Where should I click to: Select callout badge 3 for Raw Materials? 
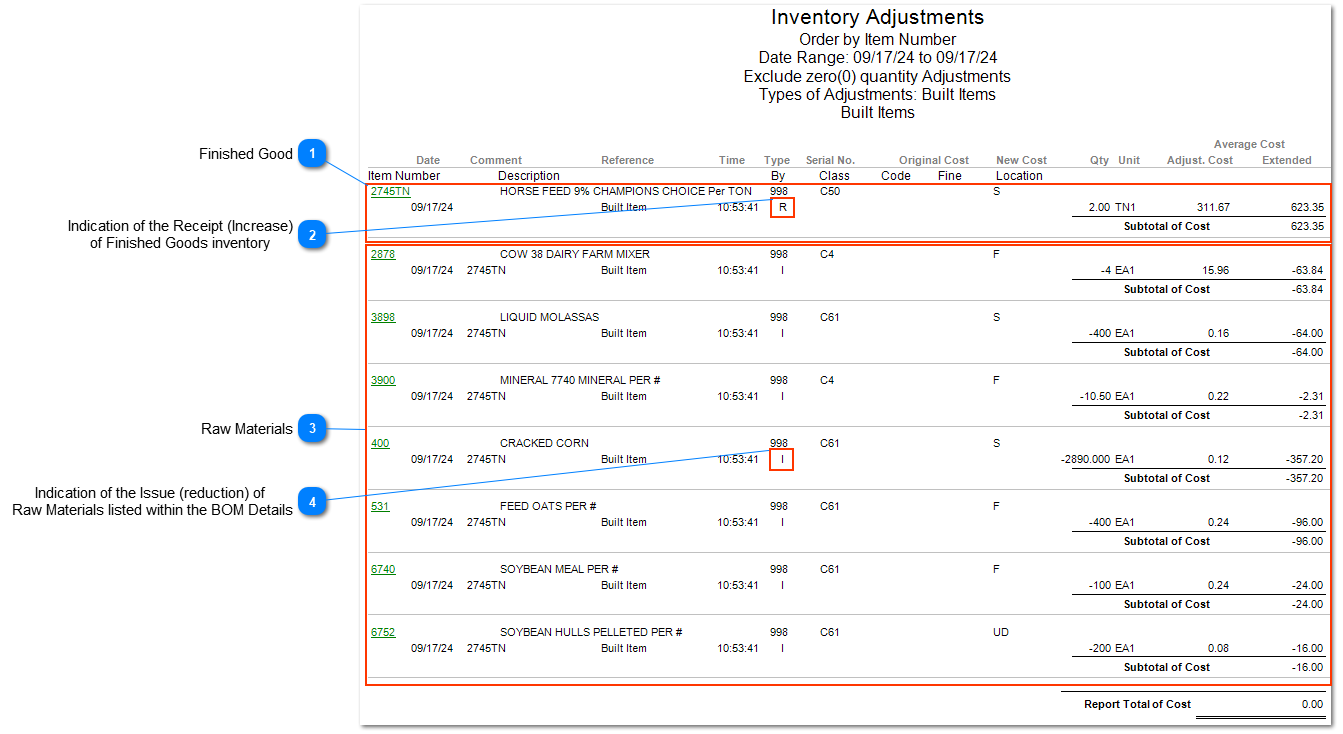pos(313,428)
